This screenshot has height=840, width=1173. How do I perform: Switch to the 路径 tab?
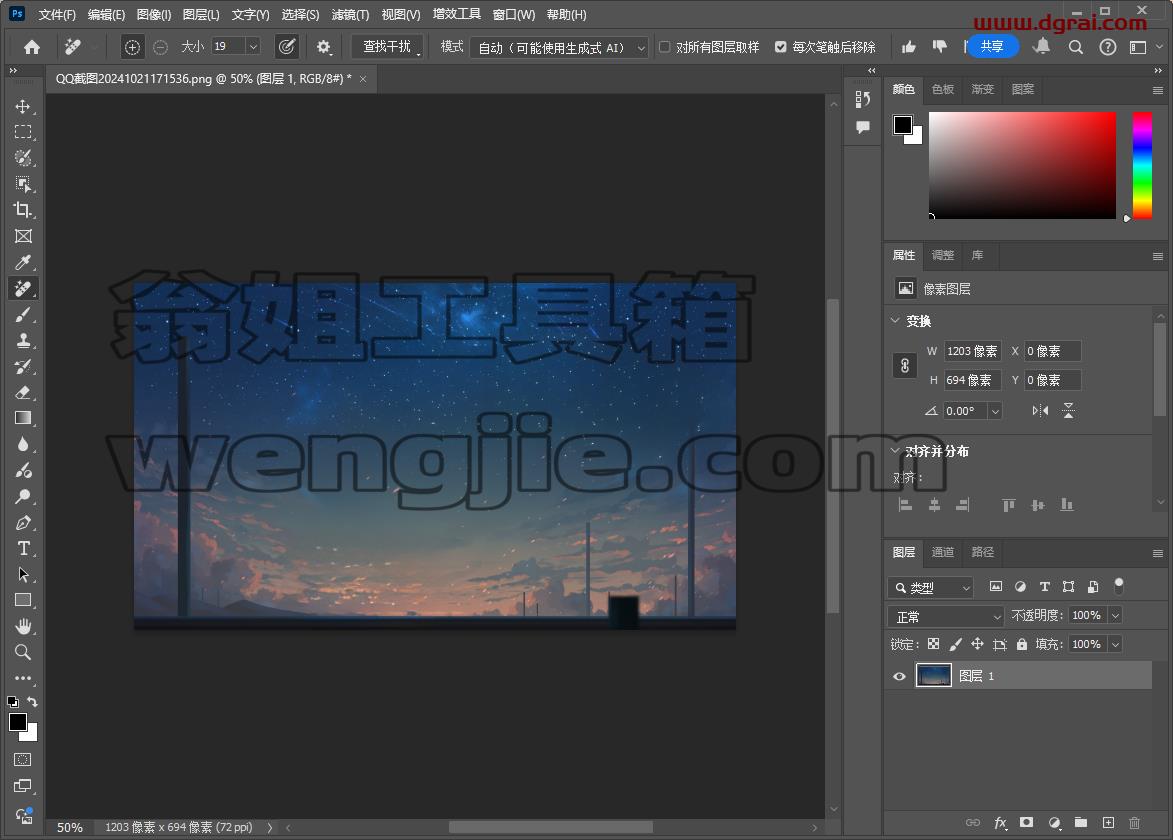point(982,552)
